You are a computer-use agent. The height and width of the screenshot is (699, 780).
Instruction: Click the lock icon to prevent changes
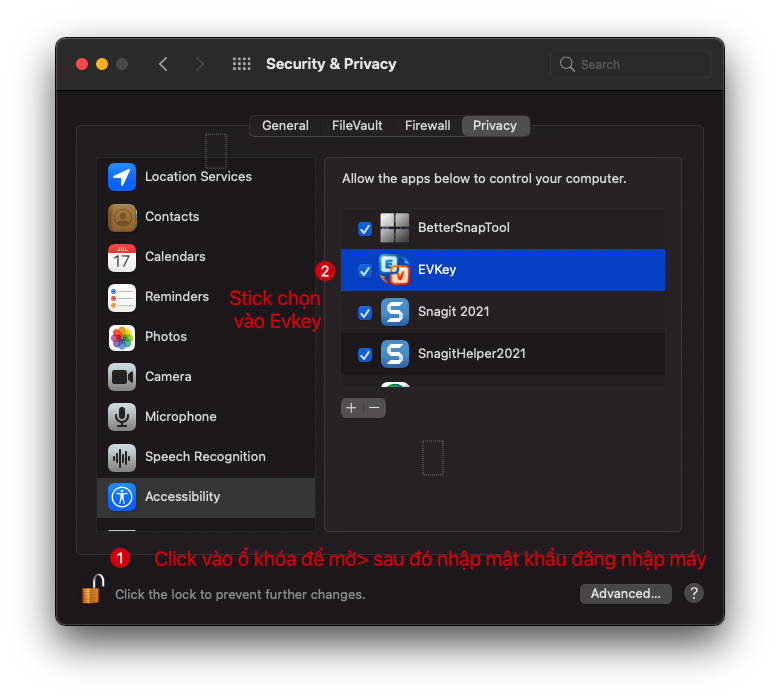(x=92, y=590)
